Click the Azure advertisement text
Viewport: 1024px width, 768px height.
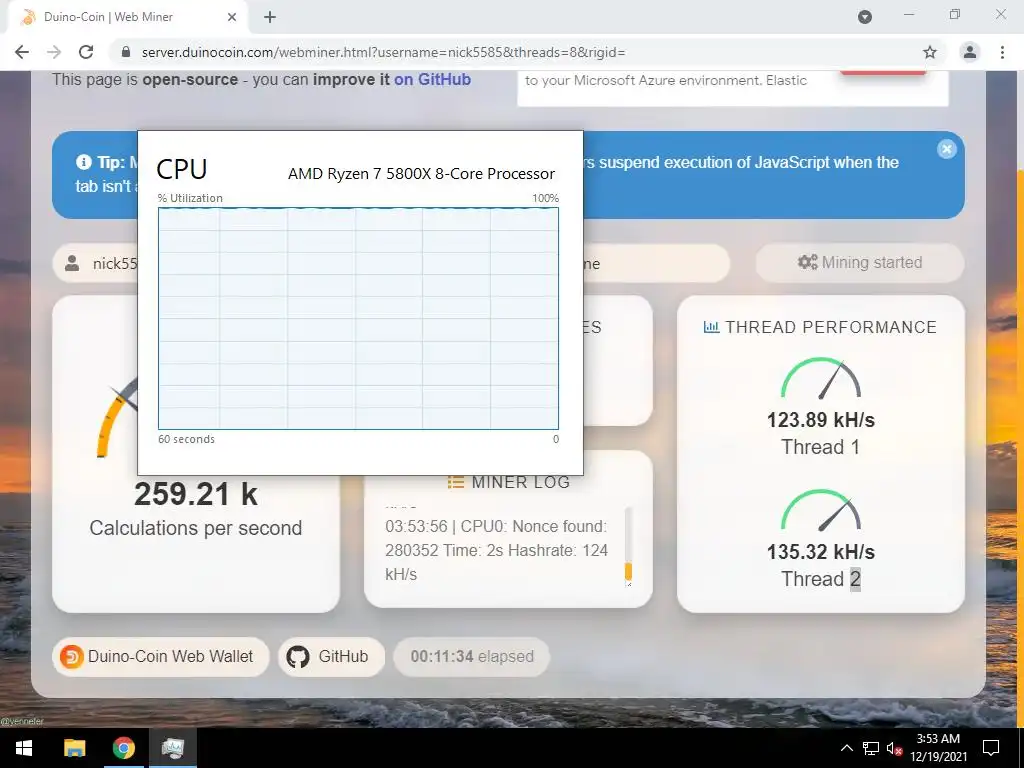[666, 80]
